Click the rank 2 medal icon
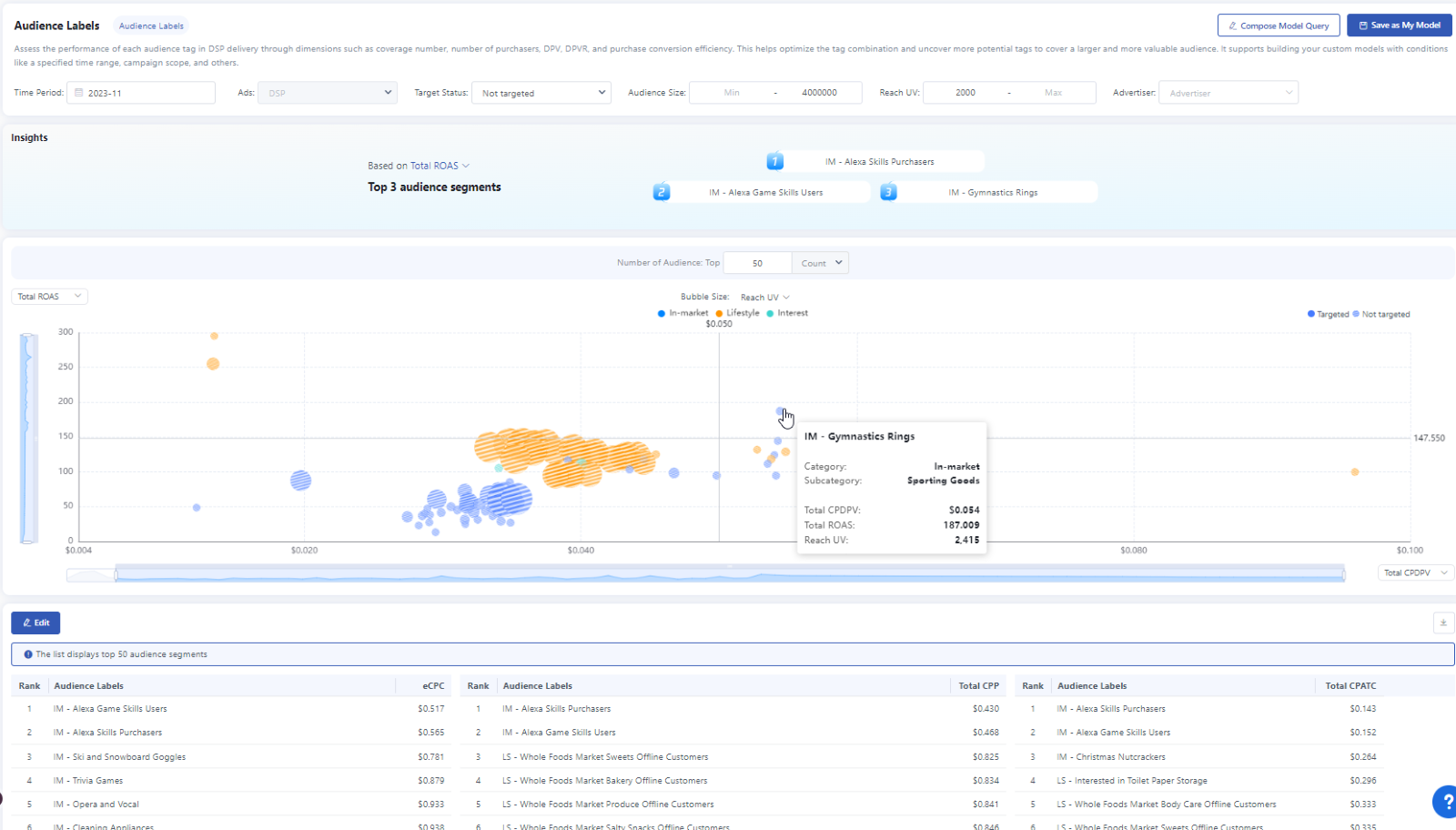Screen dimensions: 1456x830 click(x=662, y=192)
